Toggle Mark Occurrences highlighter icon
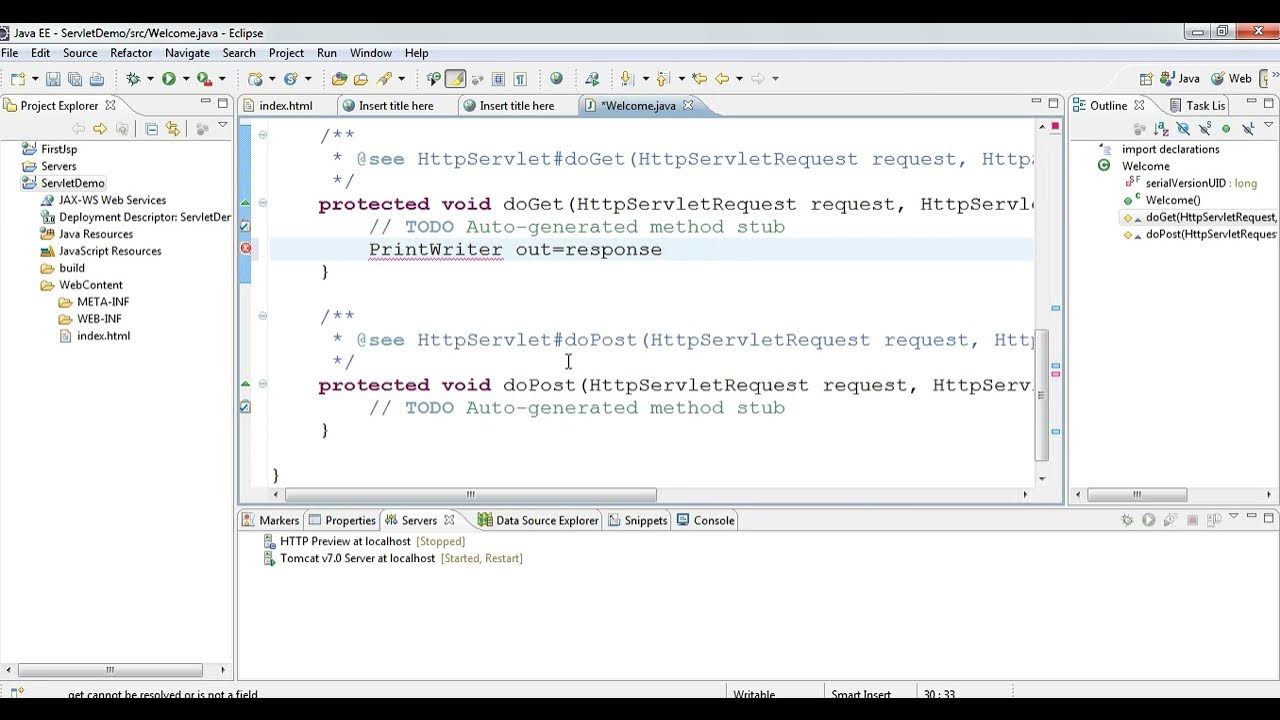The height and width of the screenshot is (720, 1280). coord(455,78)
